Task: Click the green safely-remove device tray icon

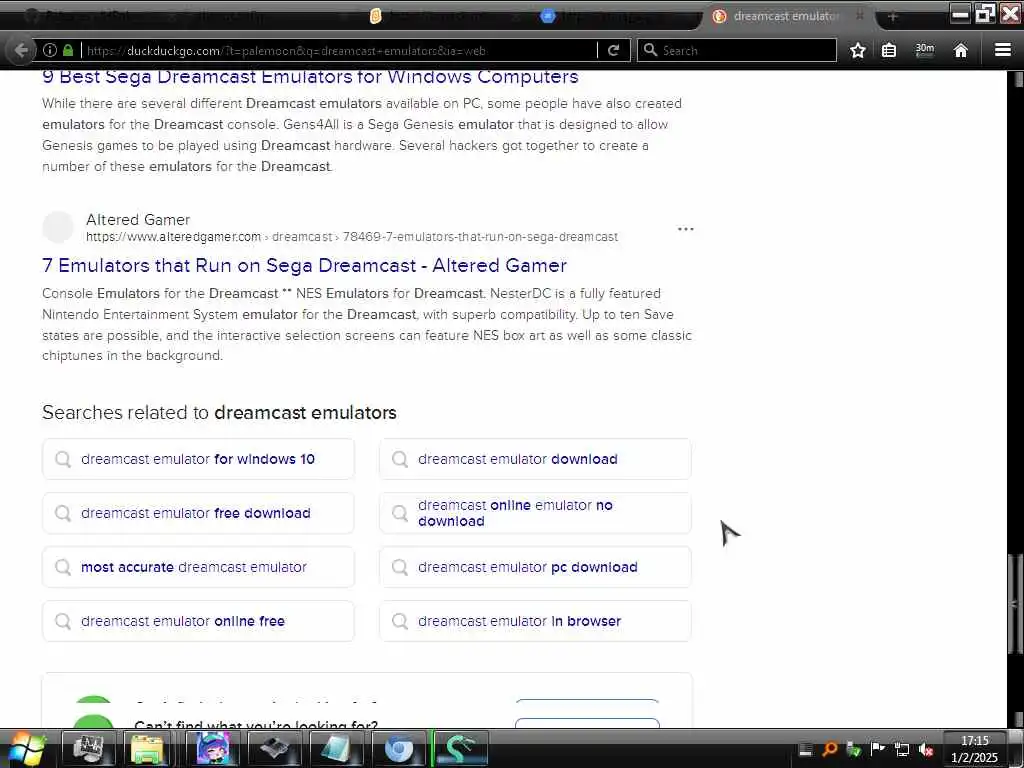Action: tap(853, 749)
